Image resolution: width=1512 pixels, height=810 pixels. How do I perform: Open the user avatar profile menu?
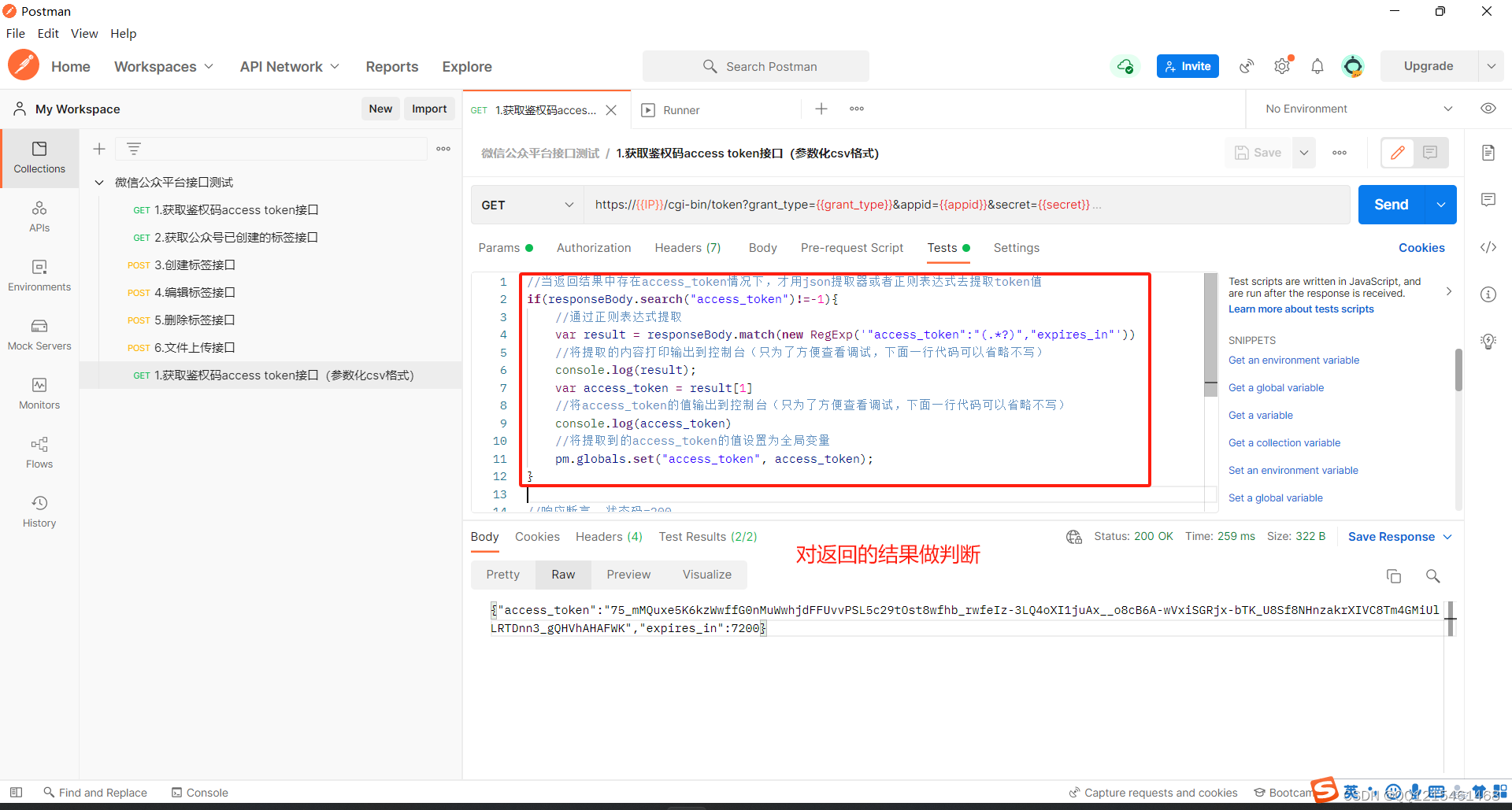(x=1353, y=66)
